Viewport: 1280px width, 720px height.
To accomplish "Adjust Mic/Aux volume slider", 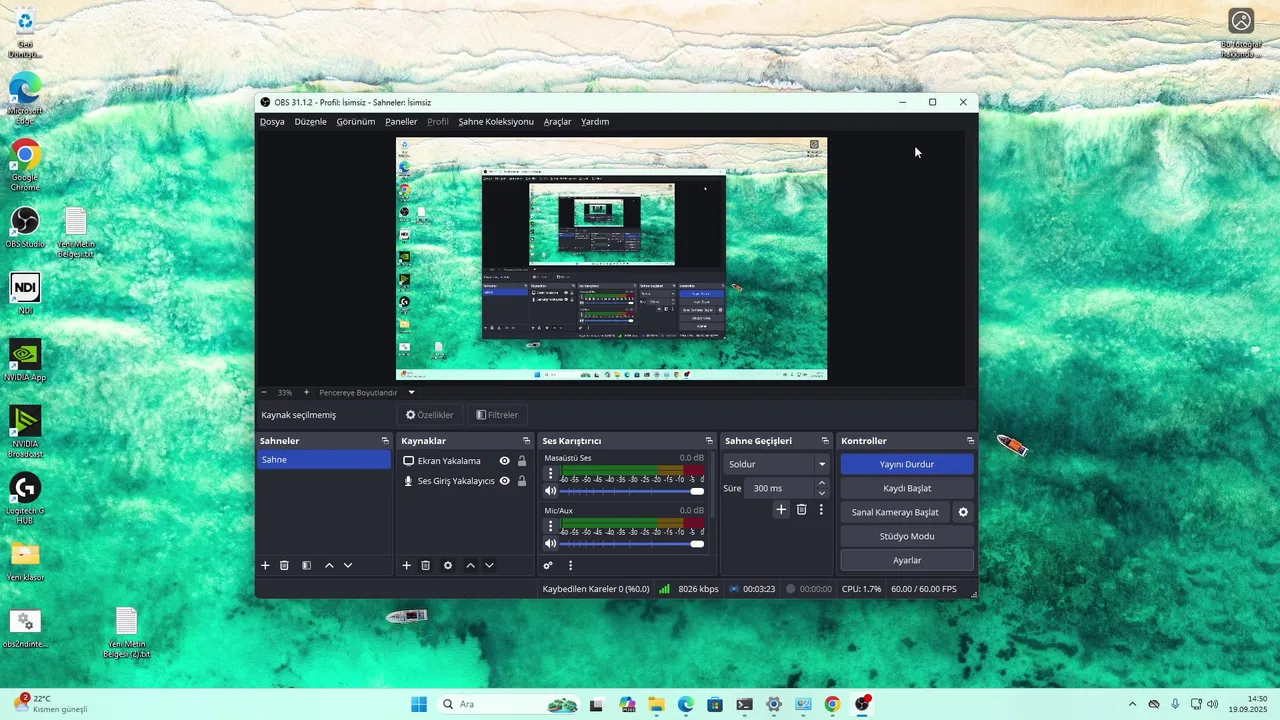I will click(631, 543).
